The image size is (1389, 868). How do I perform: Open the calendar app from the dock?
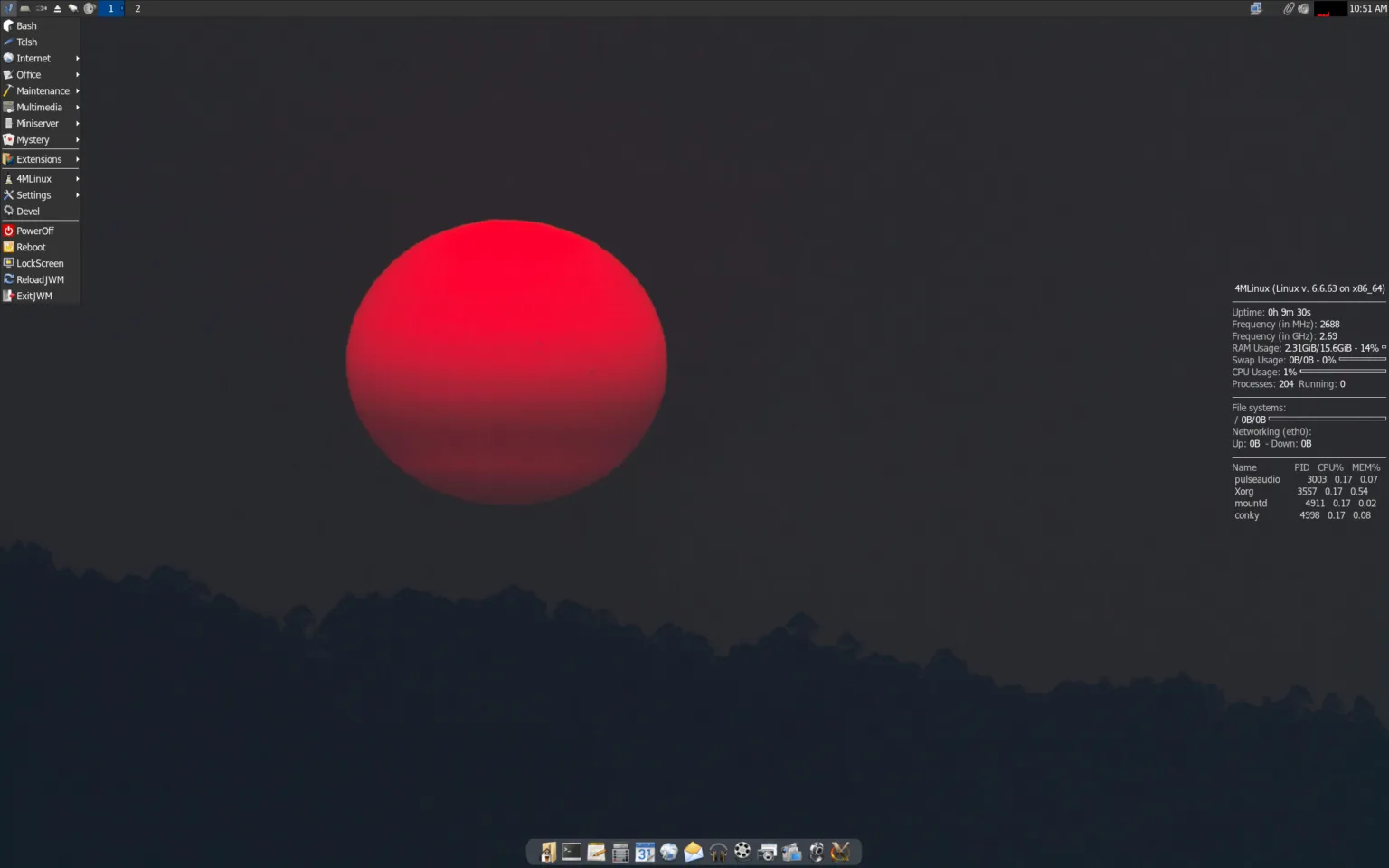[x=645, y=851]
